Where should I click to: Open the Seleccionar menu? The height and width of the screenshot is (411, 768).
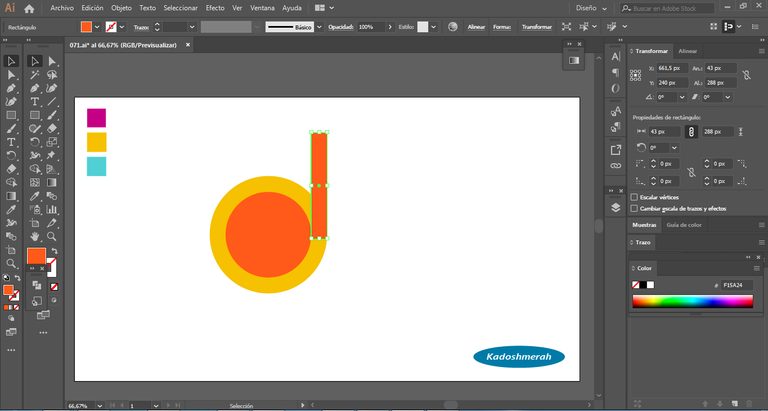point(181,8)
